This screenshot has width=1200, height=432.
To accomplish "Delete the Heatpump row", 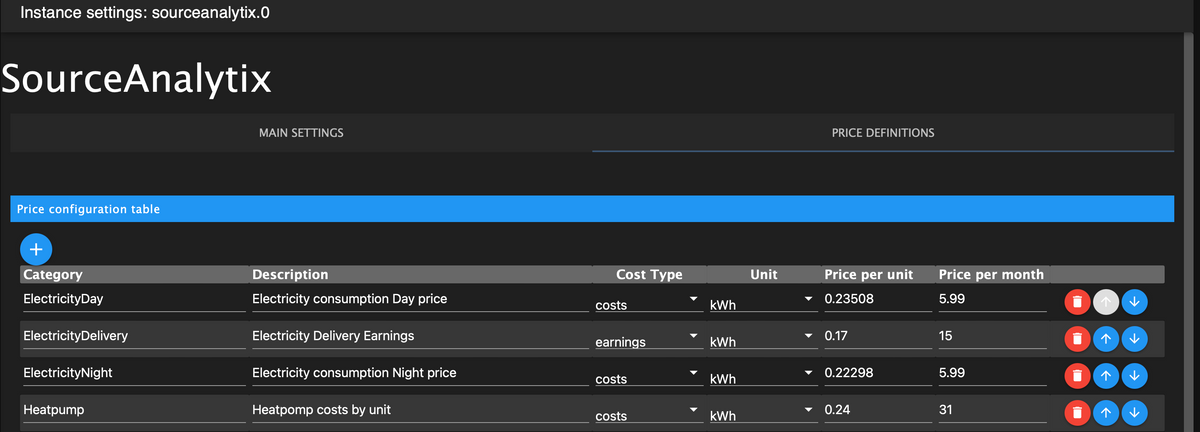I will coord(1076,412).
